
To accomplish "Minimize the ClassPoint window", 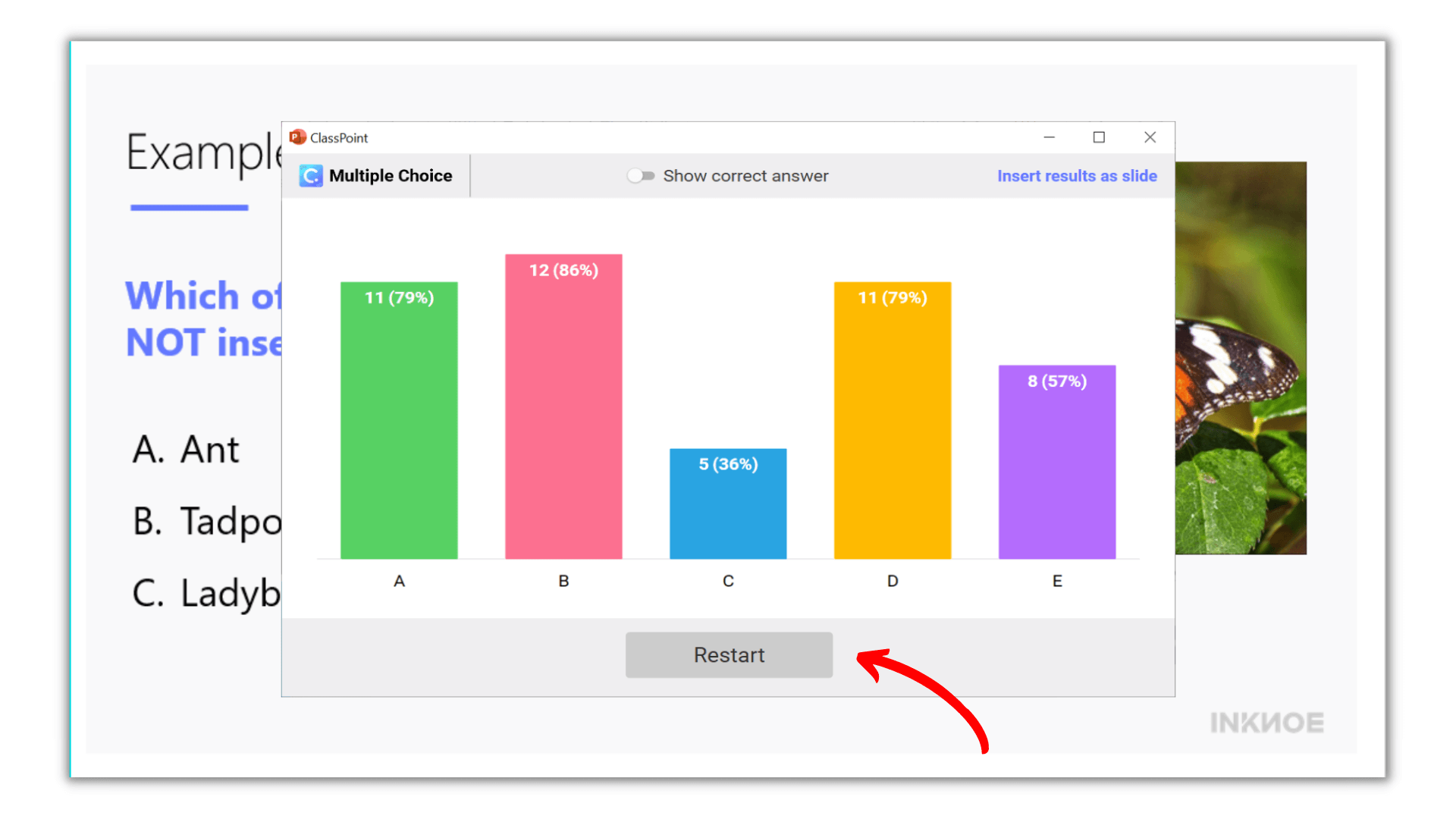I will (1049, 137).
